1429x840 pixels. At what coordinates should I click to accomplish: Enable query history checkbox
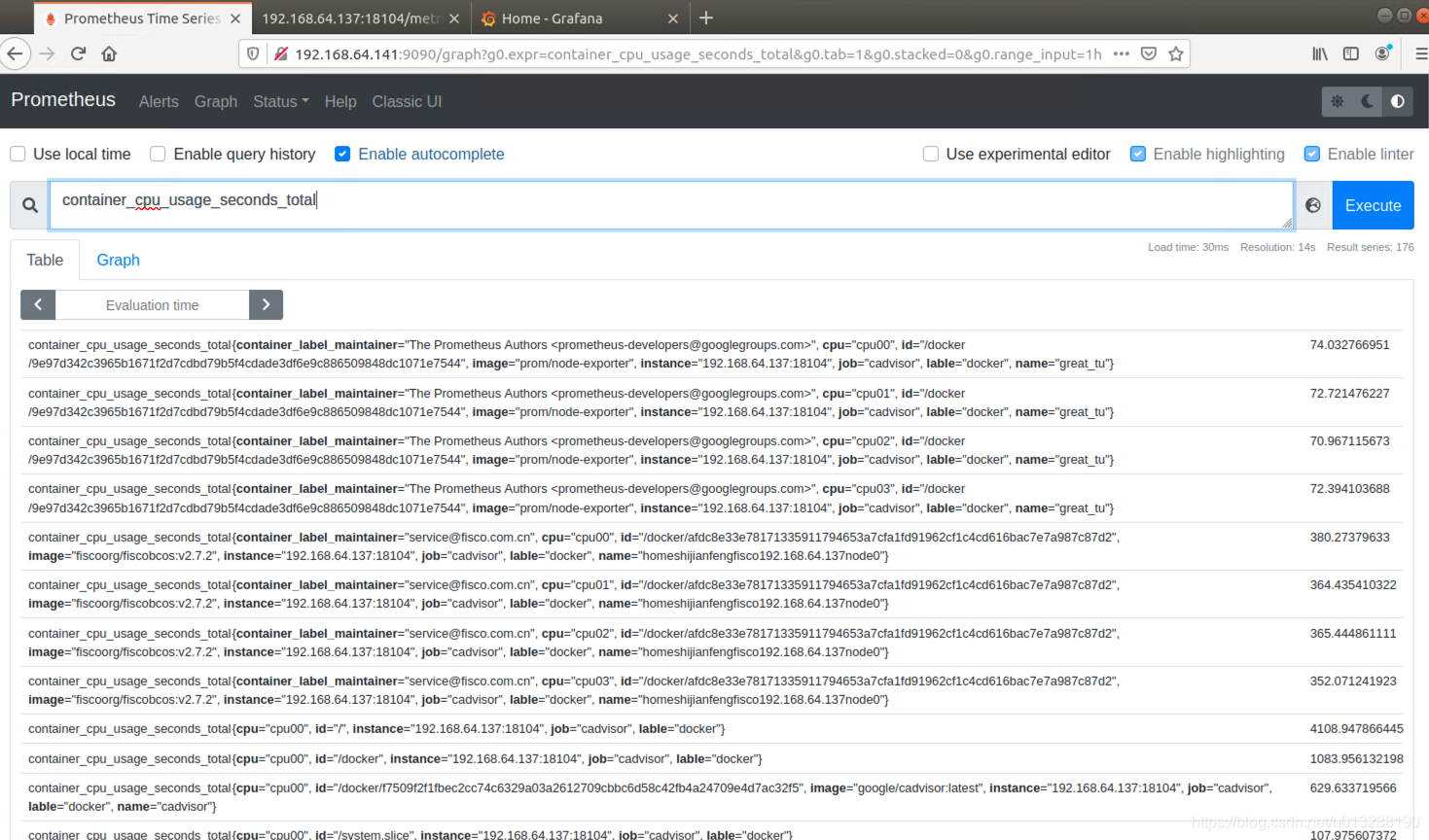158,154
